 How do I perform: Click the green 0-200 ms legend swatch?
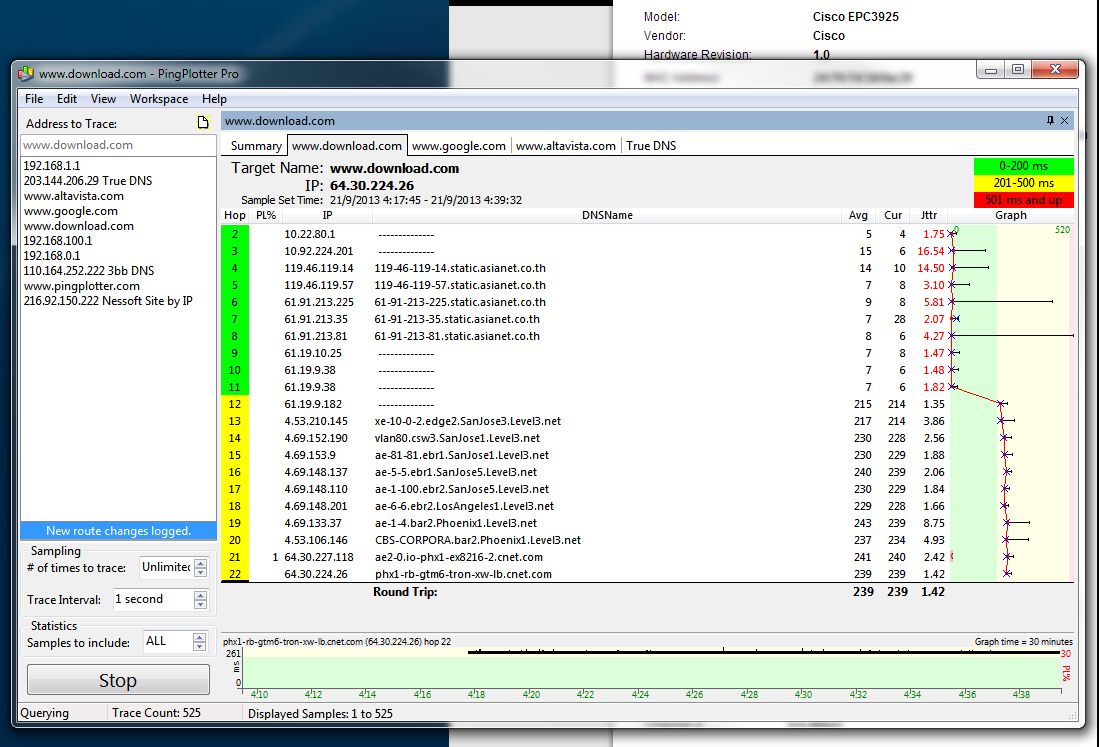1023,166
